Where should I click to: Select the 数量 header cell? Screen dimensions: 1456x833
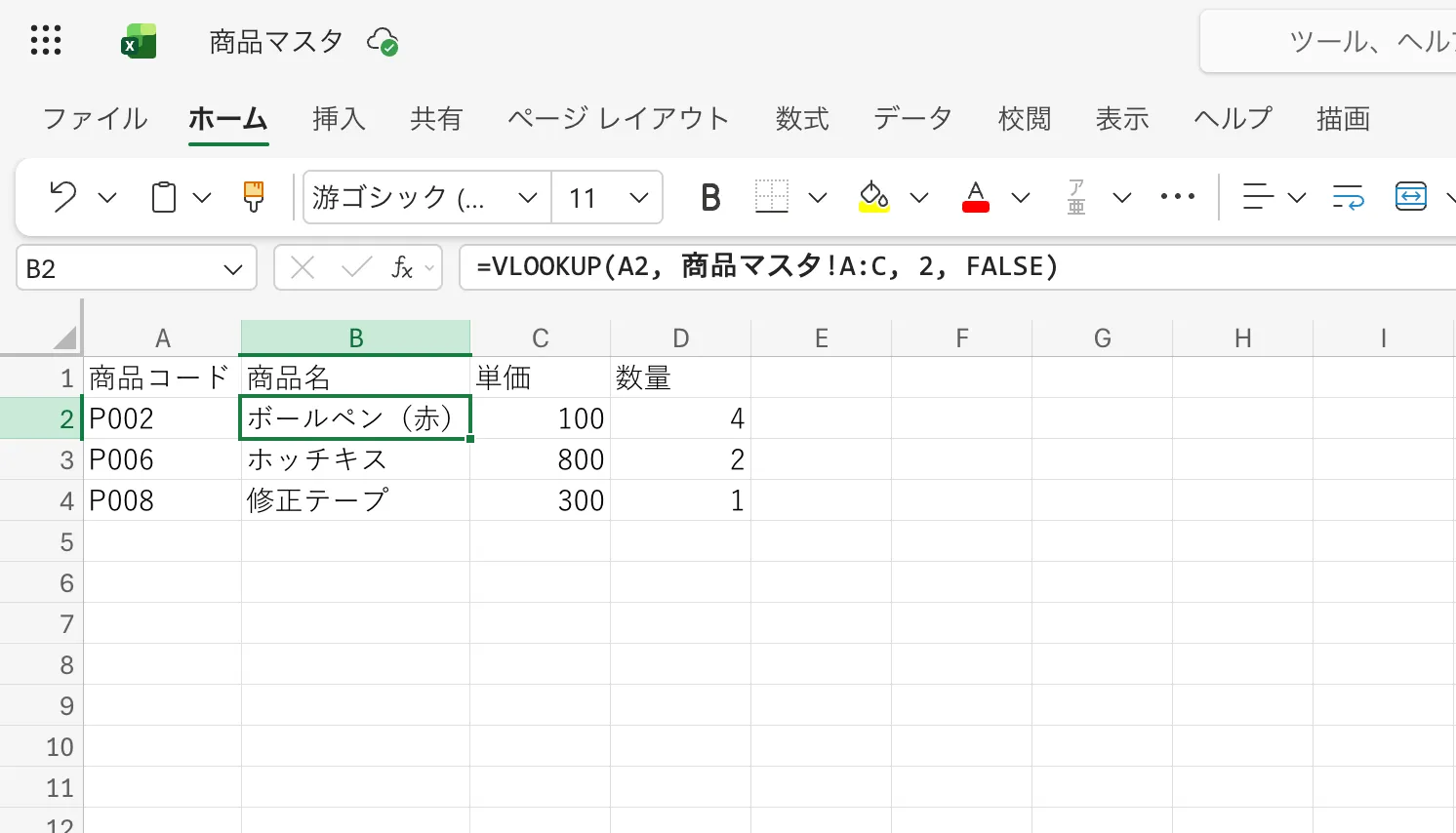[681, 377]
